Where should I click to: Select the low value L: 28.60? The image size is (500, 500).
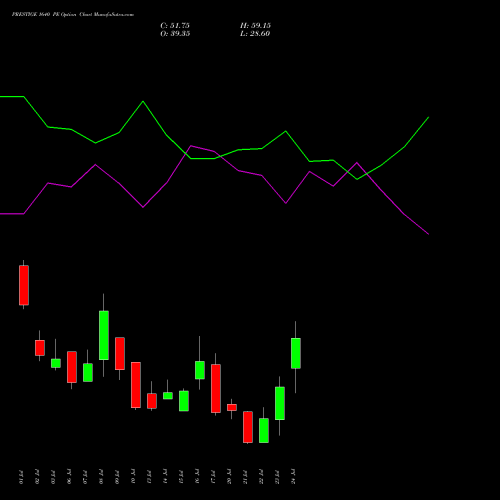point(255,34)
